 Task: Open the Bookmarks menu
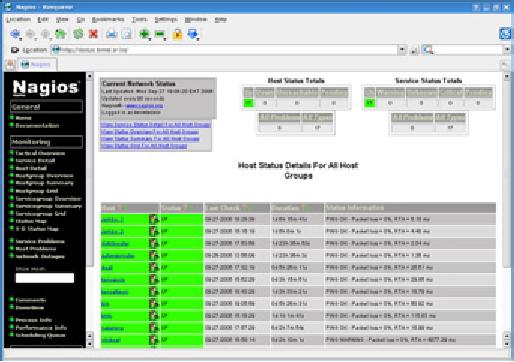point(108,19)
